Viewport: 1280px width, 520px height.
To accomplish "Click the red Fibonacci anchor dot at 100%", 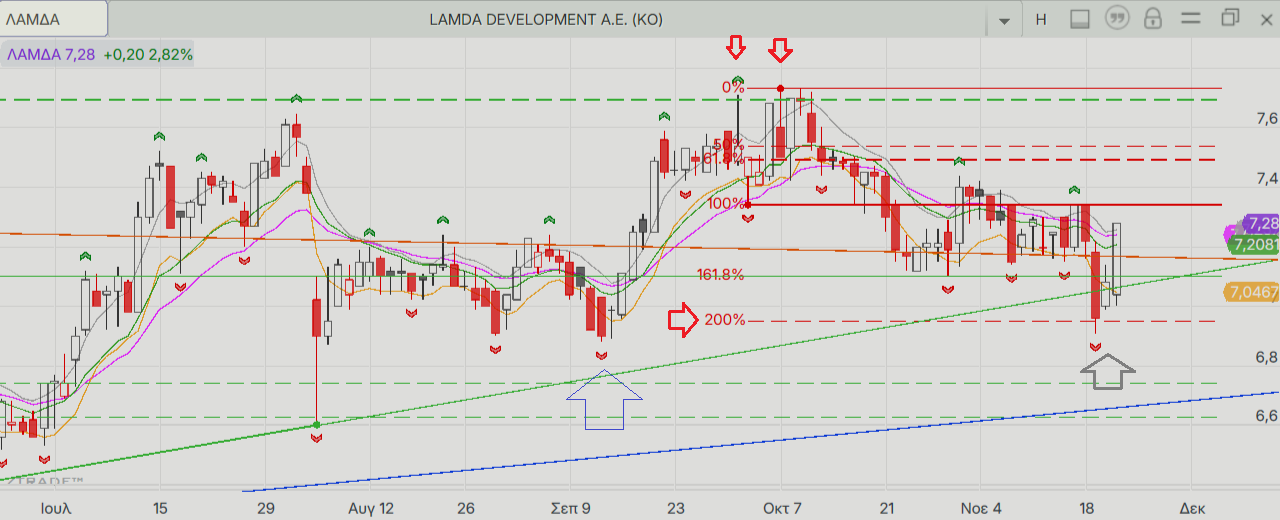I will (x=749, y=204).
